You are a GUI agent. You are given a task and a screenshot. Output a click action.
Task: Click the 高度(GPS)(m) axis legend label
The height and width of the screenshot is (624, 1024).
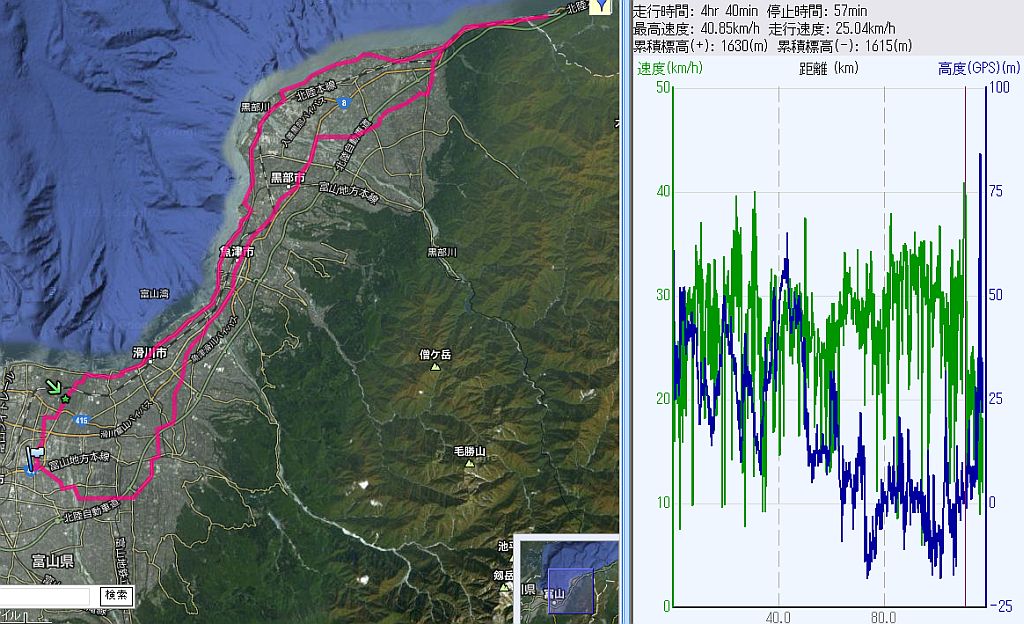coord(978,68)
